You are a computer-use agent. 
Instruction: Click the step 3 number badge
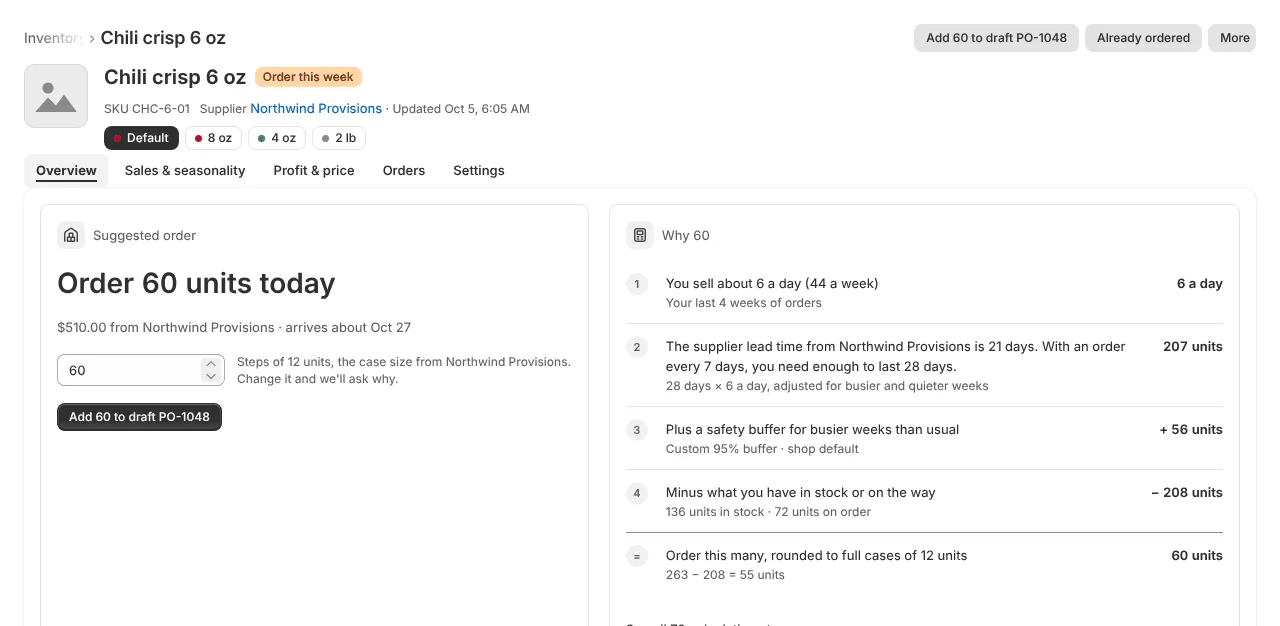pos(637,430)
